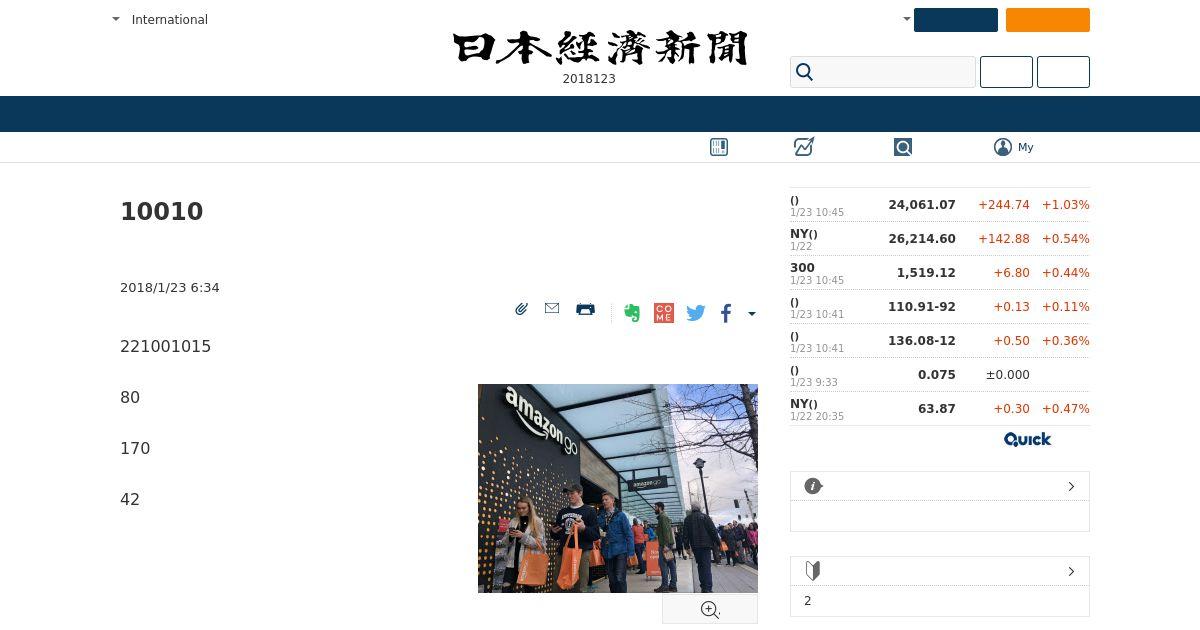Expand more share options arrow
This screenshot has width=1200, height=630.
[x=752, y=314]
